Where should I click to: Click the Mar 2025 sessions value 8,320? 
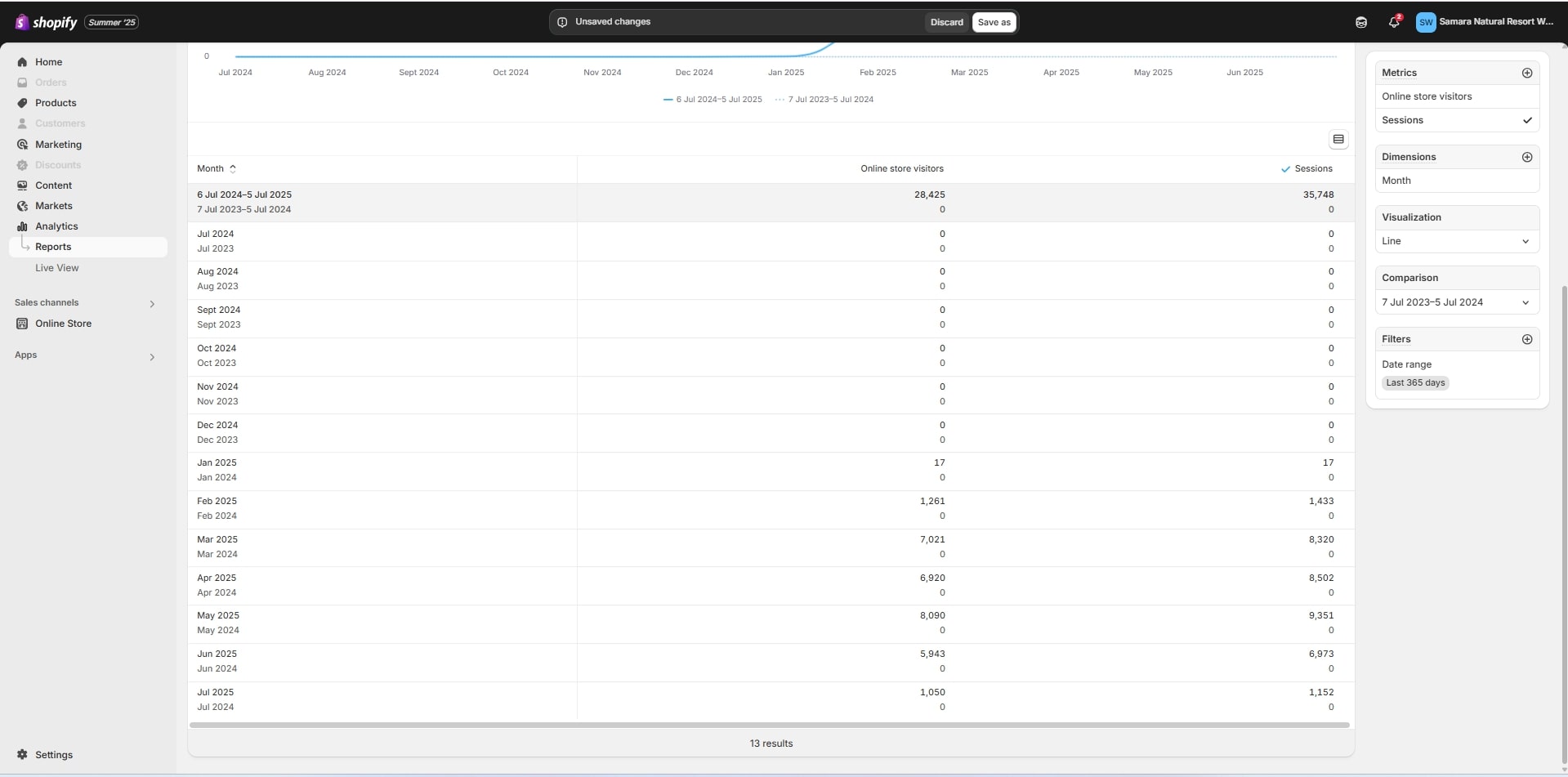click(1321, 540)
